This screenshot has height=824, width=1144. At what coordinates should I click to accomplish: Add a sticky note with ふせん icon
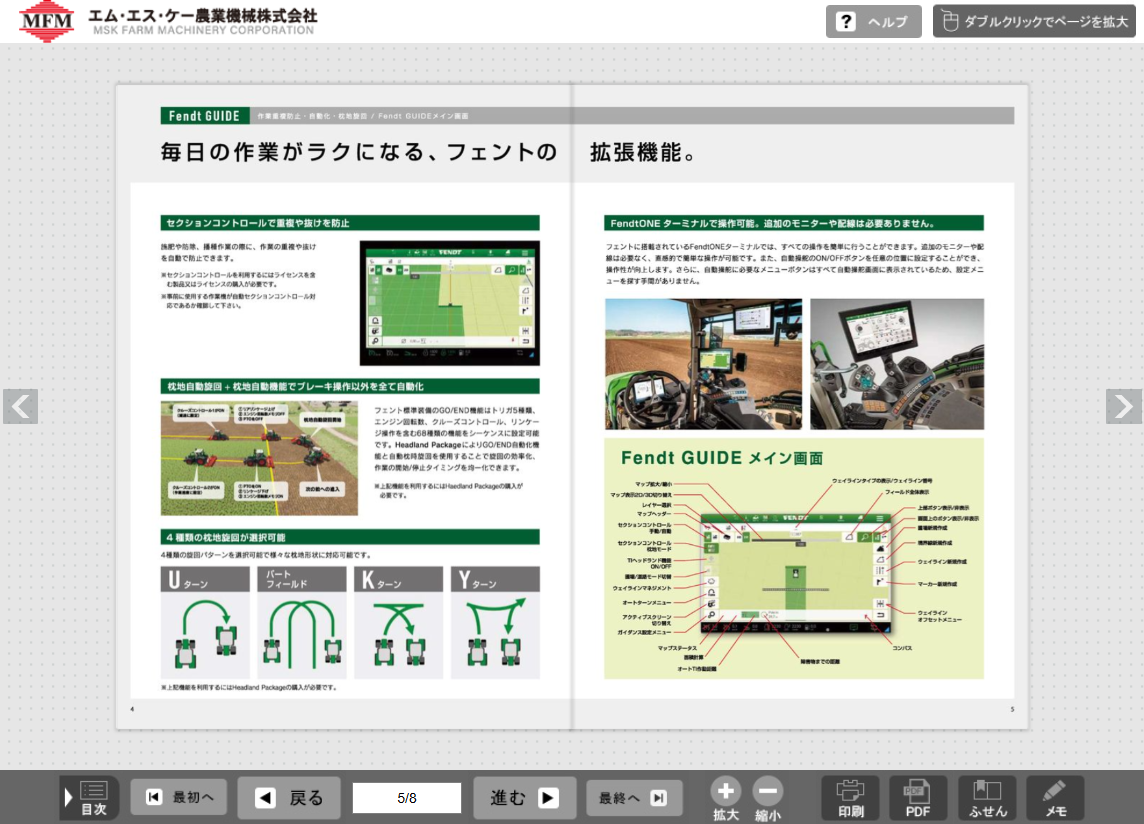click(987, 798)
